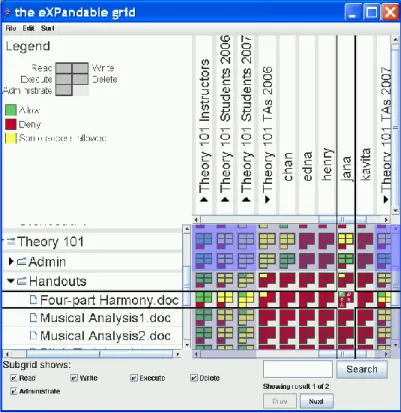The height and width of the screenshot is (413, 401).
Task: Select the Theory 101 tree row label
Action: 50,242
